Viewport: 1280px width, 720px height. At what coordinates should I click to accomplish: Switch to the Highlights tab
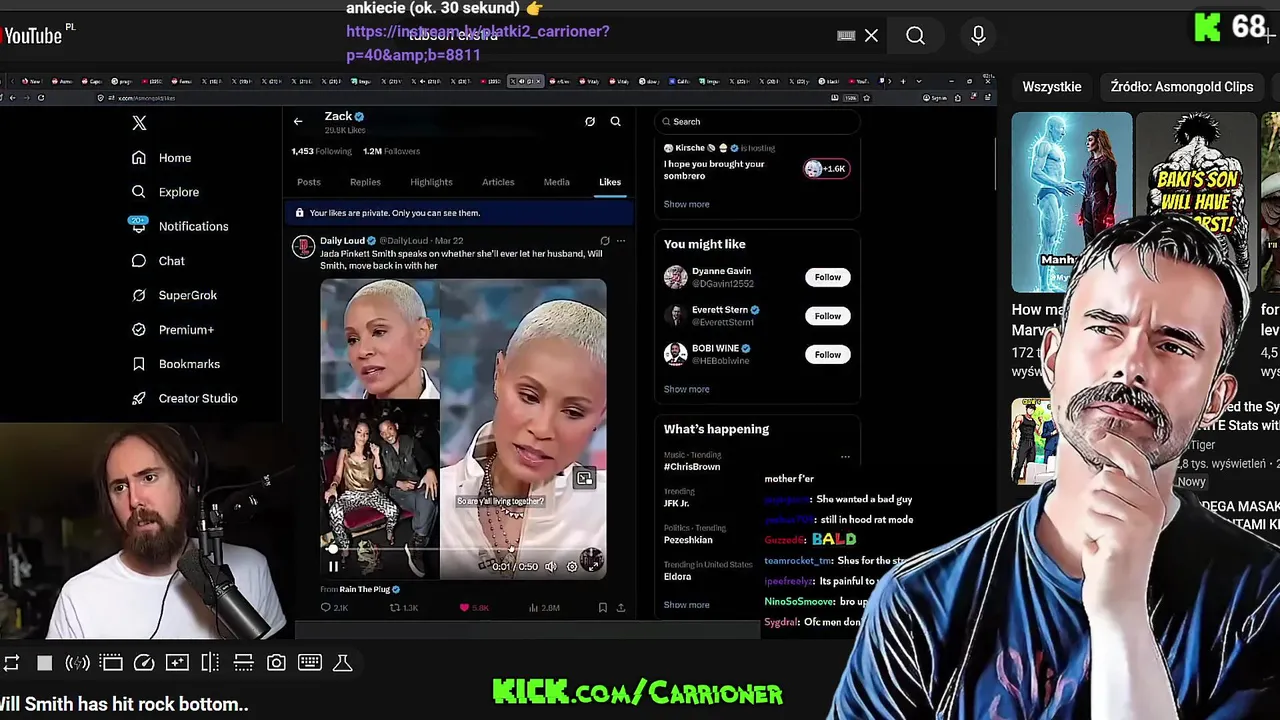[x=431, y=182]
